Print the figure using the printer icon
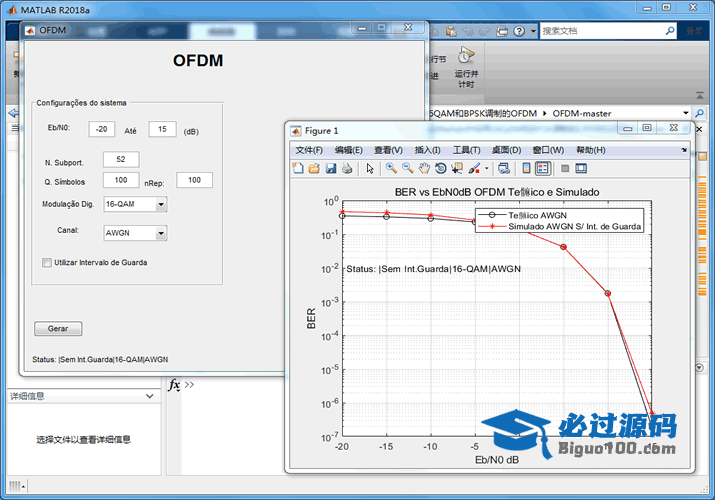The height and width of the screenshot is (500, 715). pyautogui.click(x=346, y=168)
